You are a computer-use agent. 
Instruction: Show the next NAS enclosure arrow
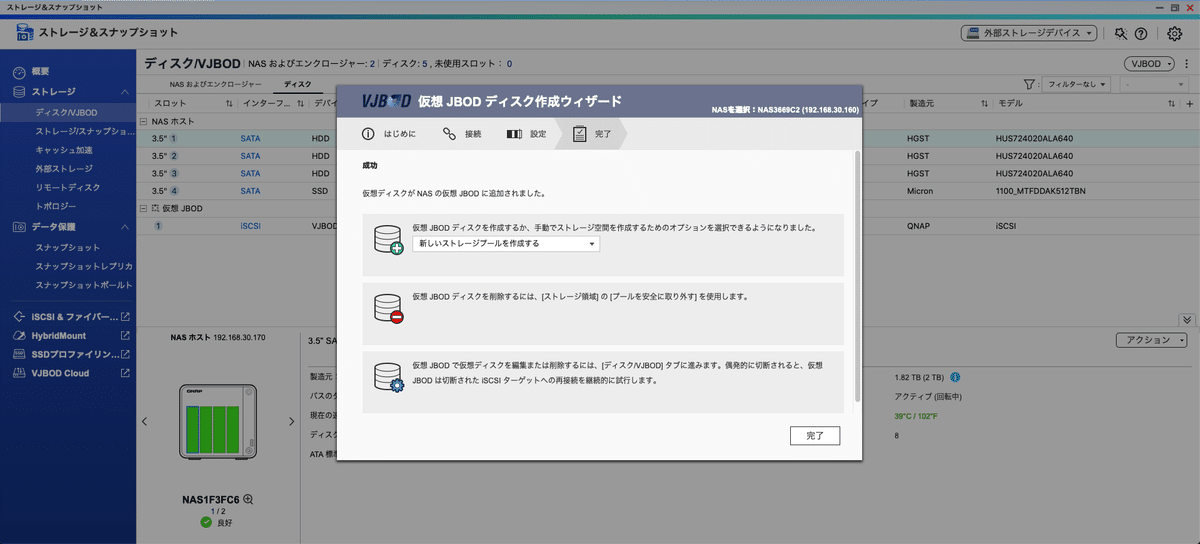[291, 422]
